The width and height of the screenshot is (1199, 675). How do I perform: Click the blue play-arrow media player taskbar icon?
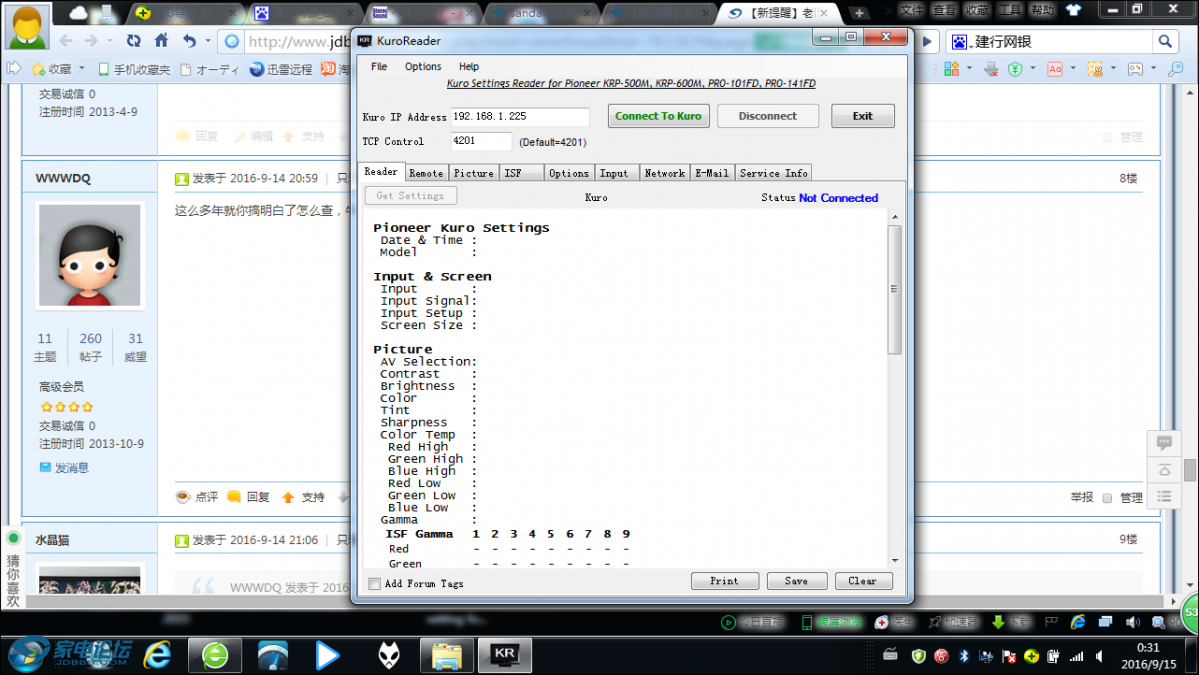[327, 656]
